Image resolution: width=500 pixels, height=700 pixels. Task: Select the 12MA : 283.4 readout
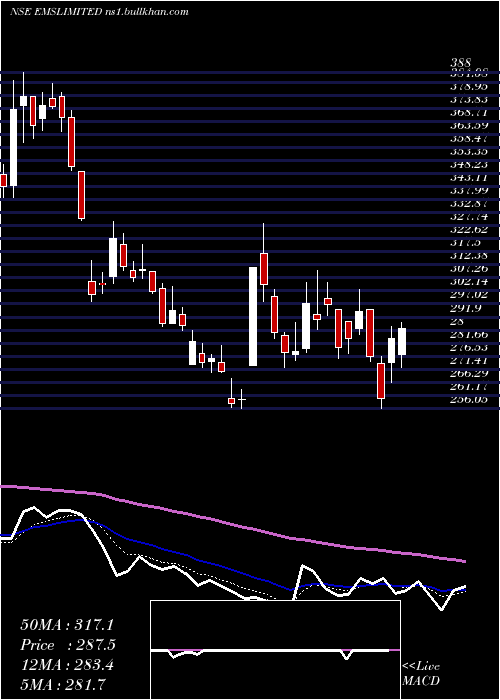(x=67, y=665)
